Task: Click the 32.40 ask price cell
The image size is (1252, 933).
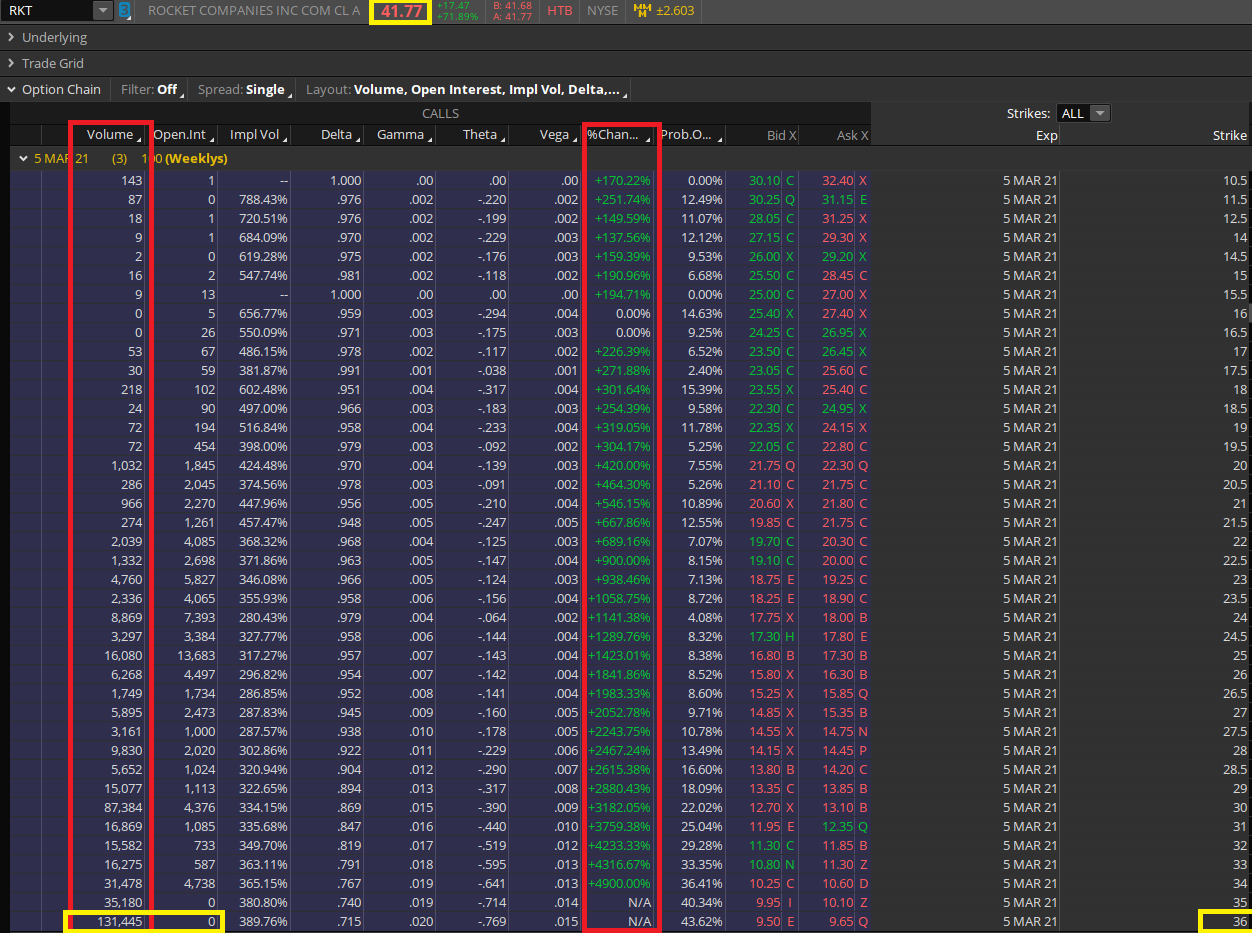Action: click(x=837, y=180)
